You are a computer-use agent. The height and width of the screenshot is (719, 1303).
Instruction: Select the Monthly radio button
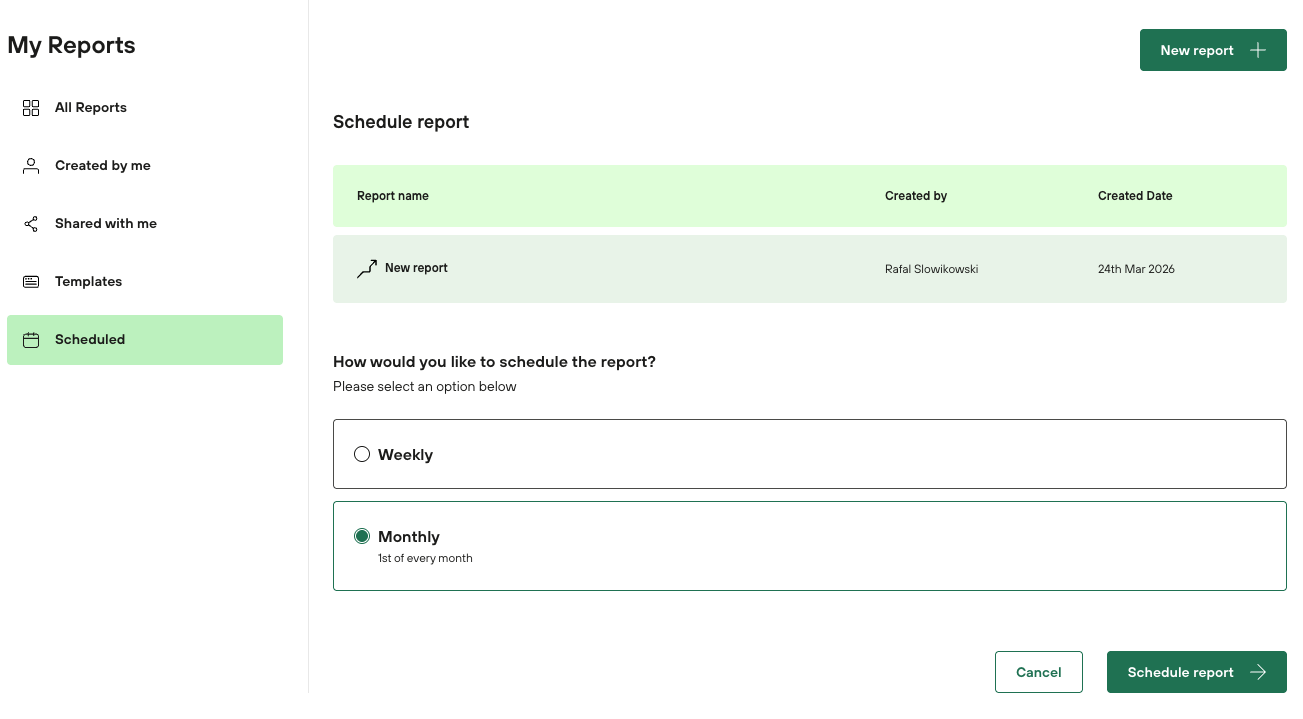pos(362,537)
